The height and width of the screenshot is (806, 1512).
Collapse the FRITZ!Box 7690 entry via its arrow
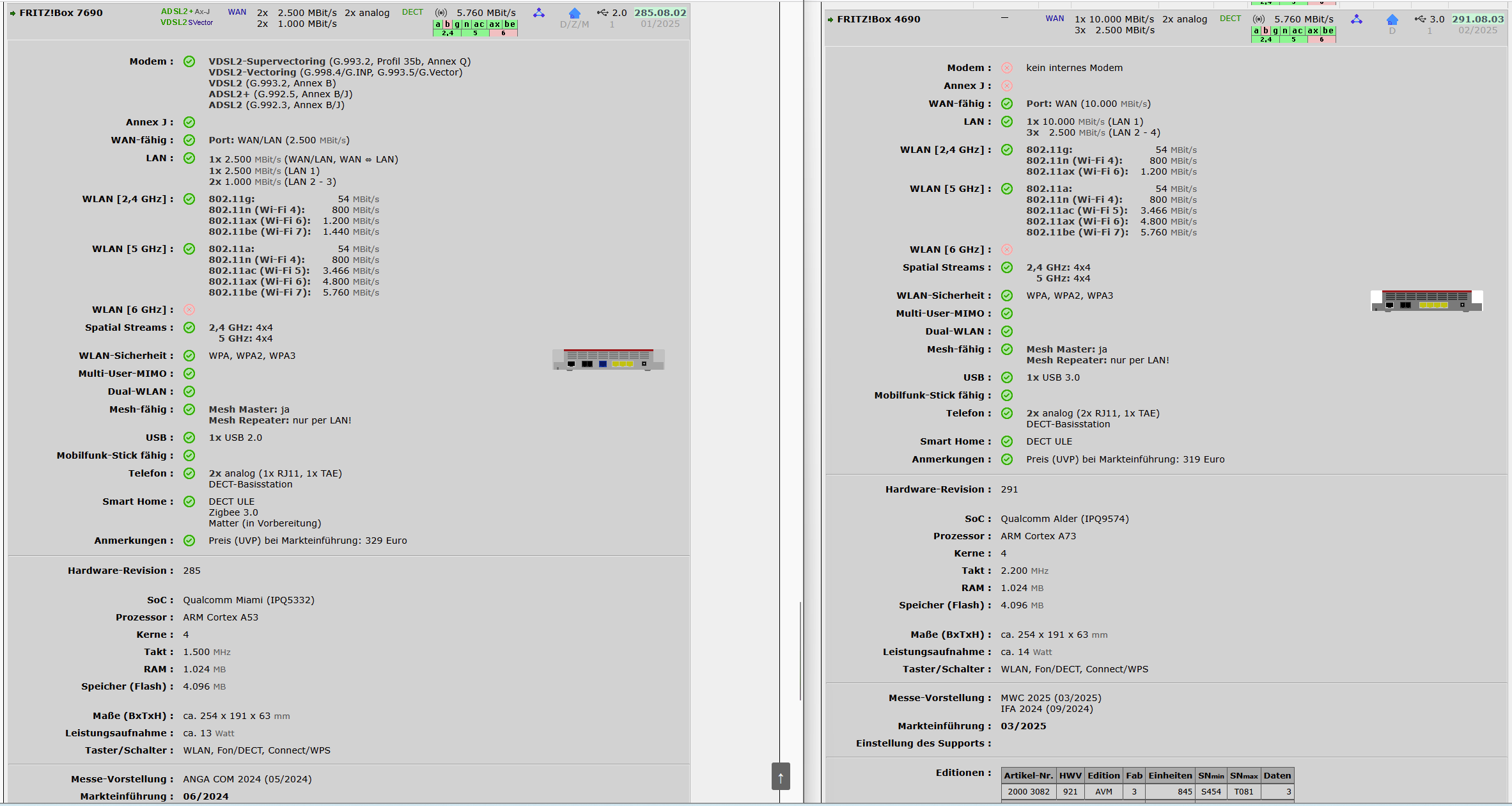pyautogui.click(x=13, y=13)
